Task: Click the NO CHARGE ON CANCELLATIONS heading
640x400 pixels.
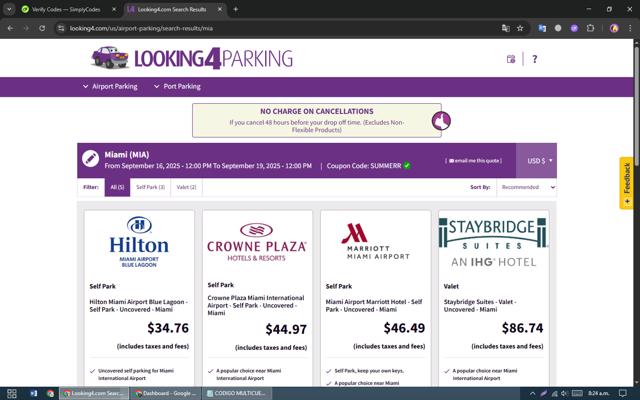Action: point(317,111)
